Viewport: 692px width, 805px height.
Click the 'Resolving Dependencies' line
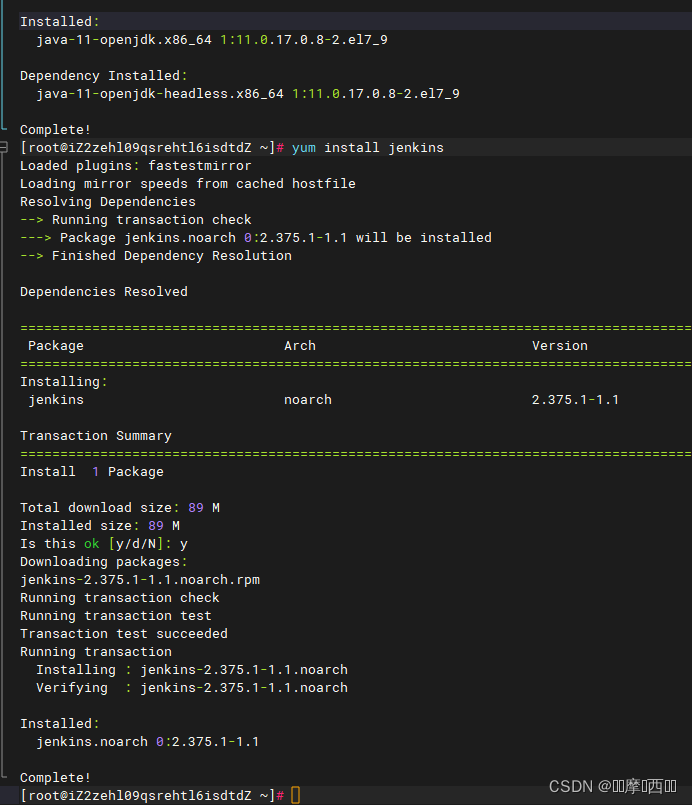point(108,202)
